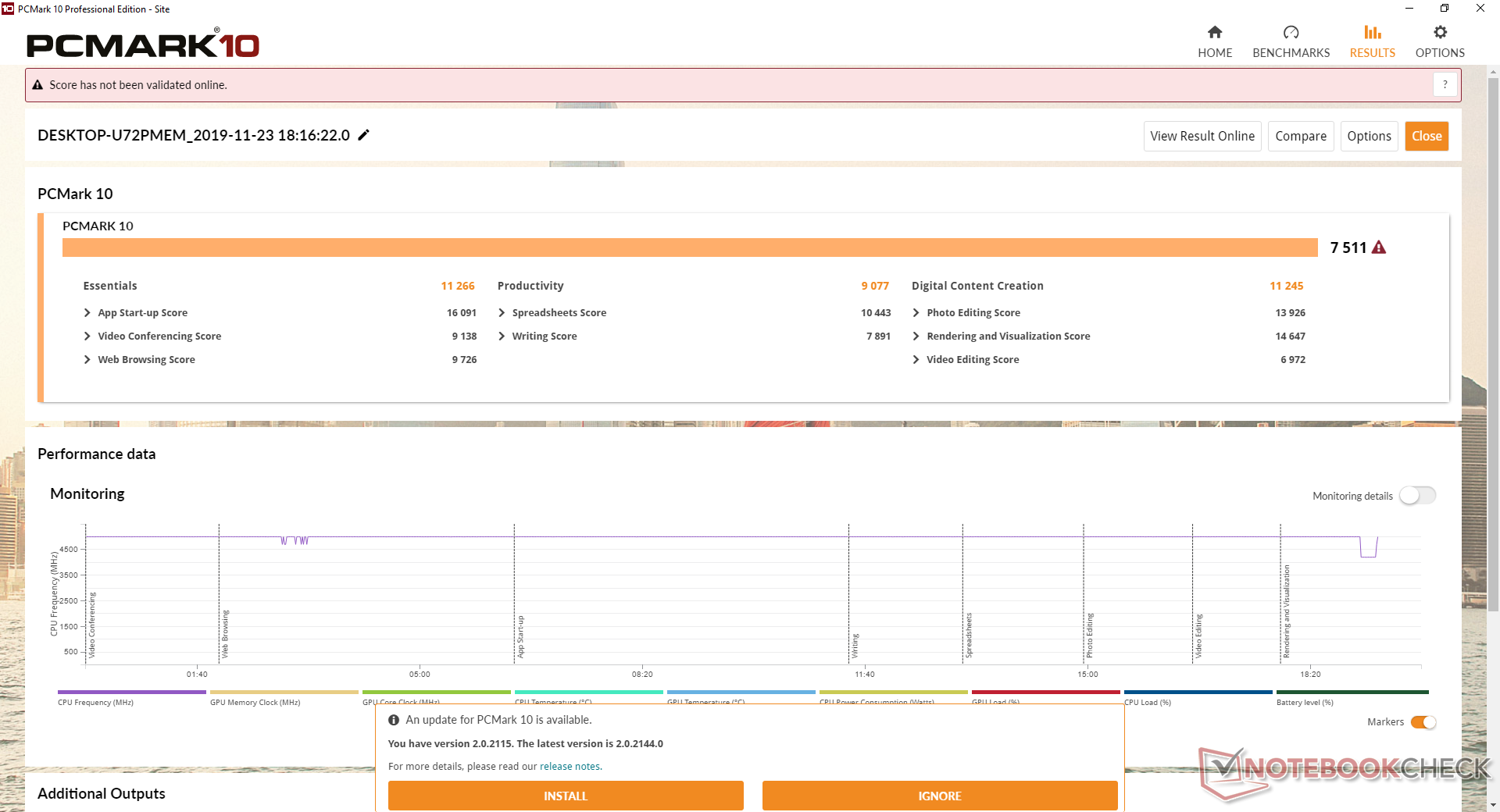Close the result with orange Close button
The width and height of the screenshot is (1500, 812).
1427,136
